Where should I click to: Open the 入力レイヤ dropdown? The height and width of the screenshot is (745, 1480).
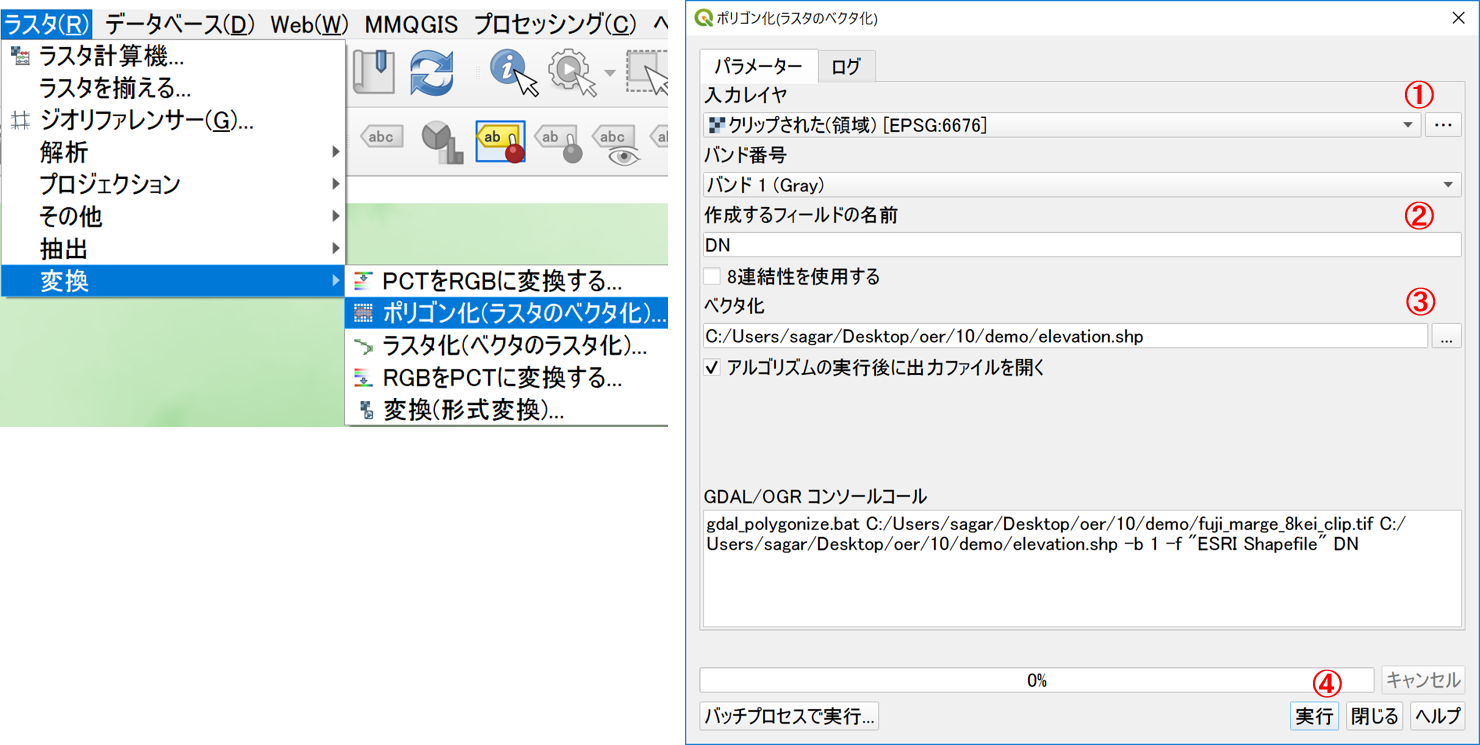point(1061,125)
